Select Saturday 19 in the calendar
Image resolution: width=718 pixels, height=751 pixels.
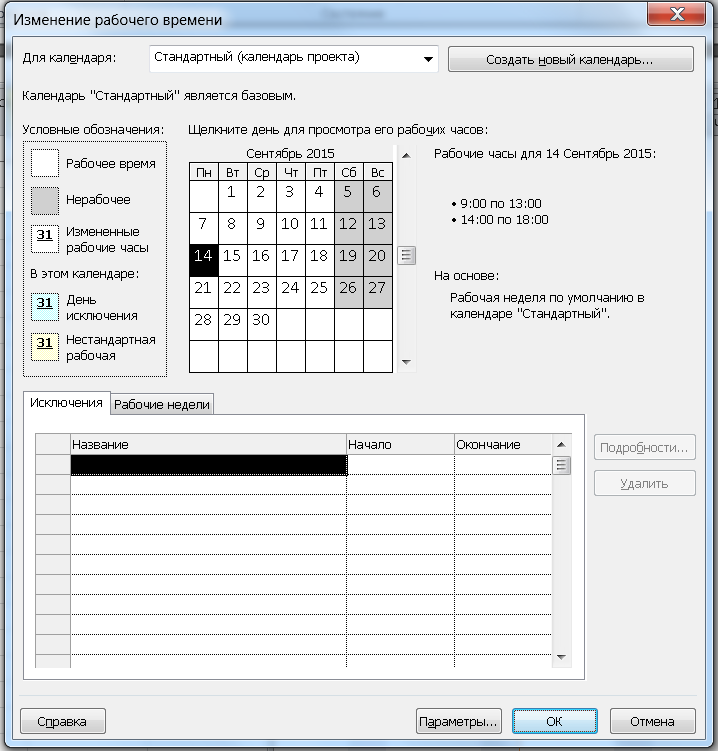pos(349,260)
